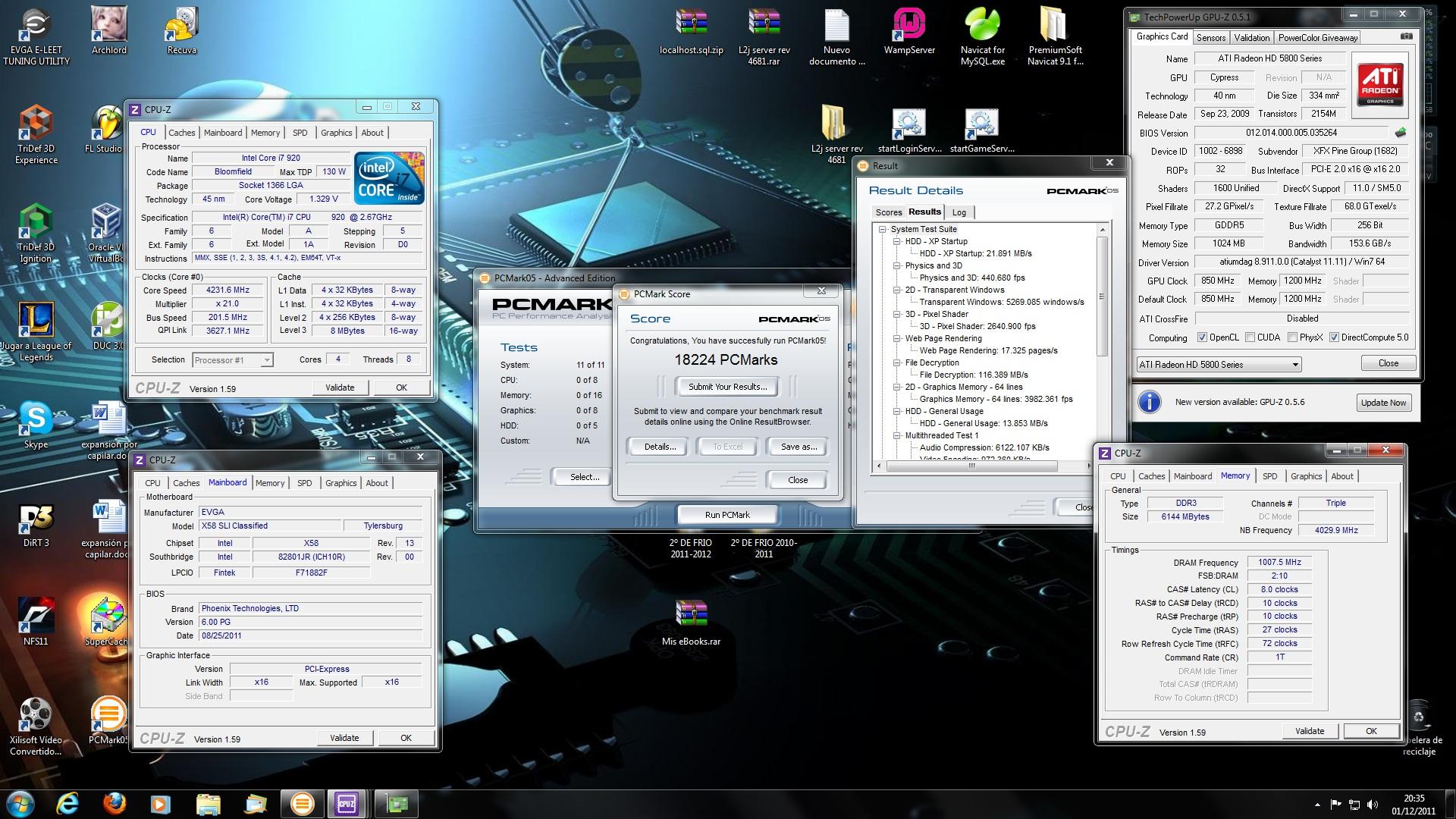Image resolution: width=1456 pixels, height=819 pixels.
Task: Open NFS11 game shortcut
Action: (x=36, y=622)
